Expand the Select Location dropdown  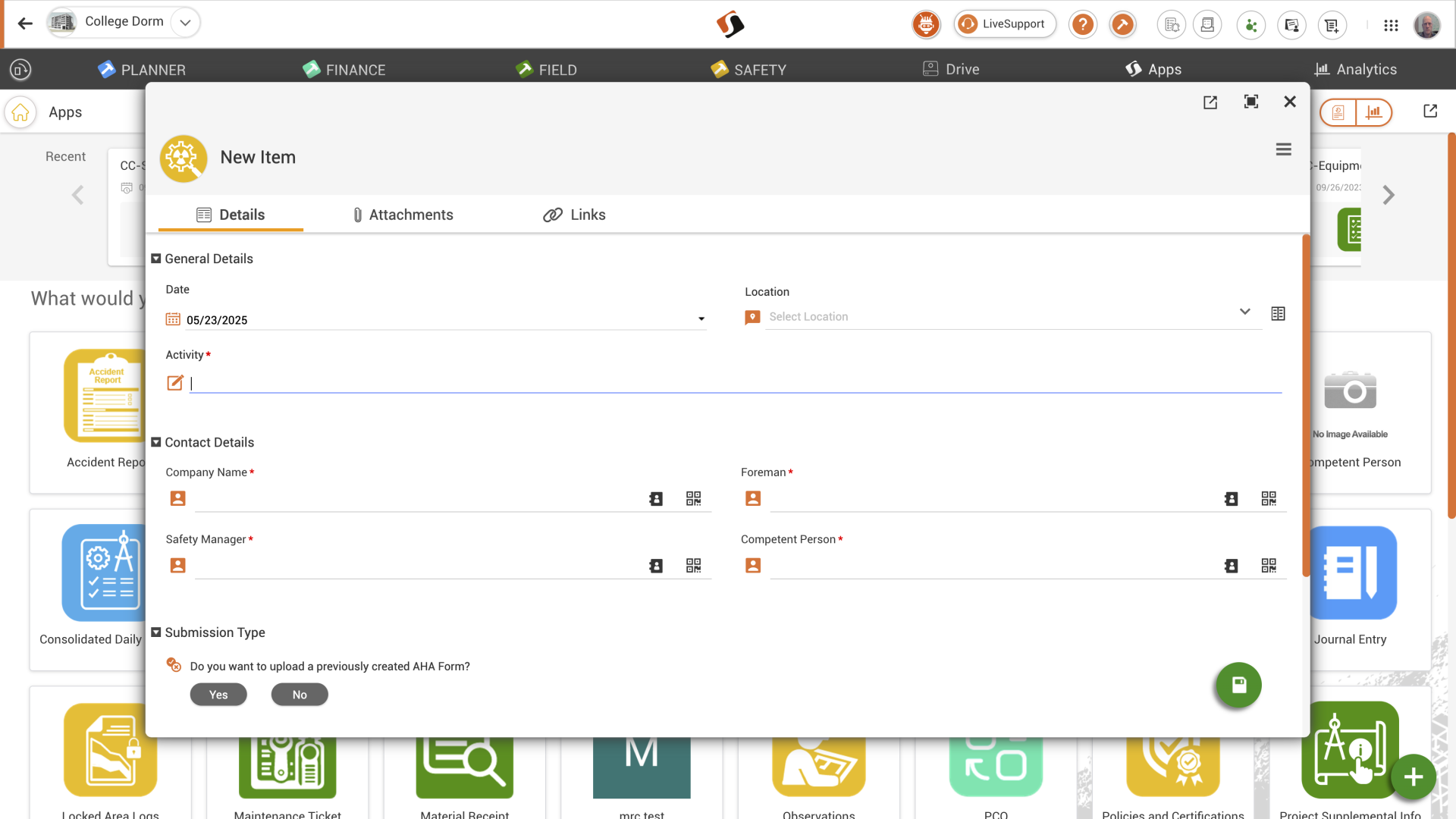point(1244,312)
